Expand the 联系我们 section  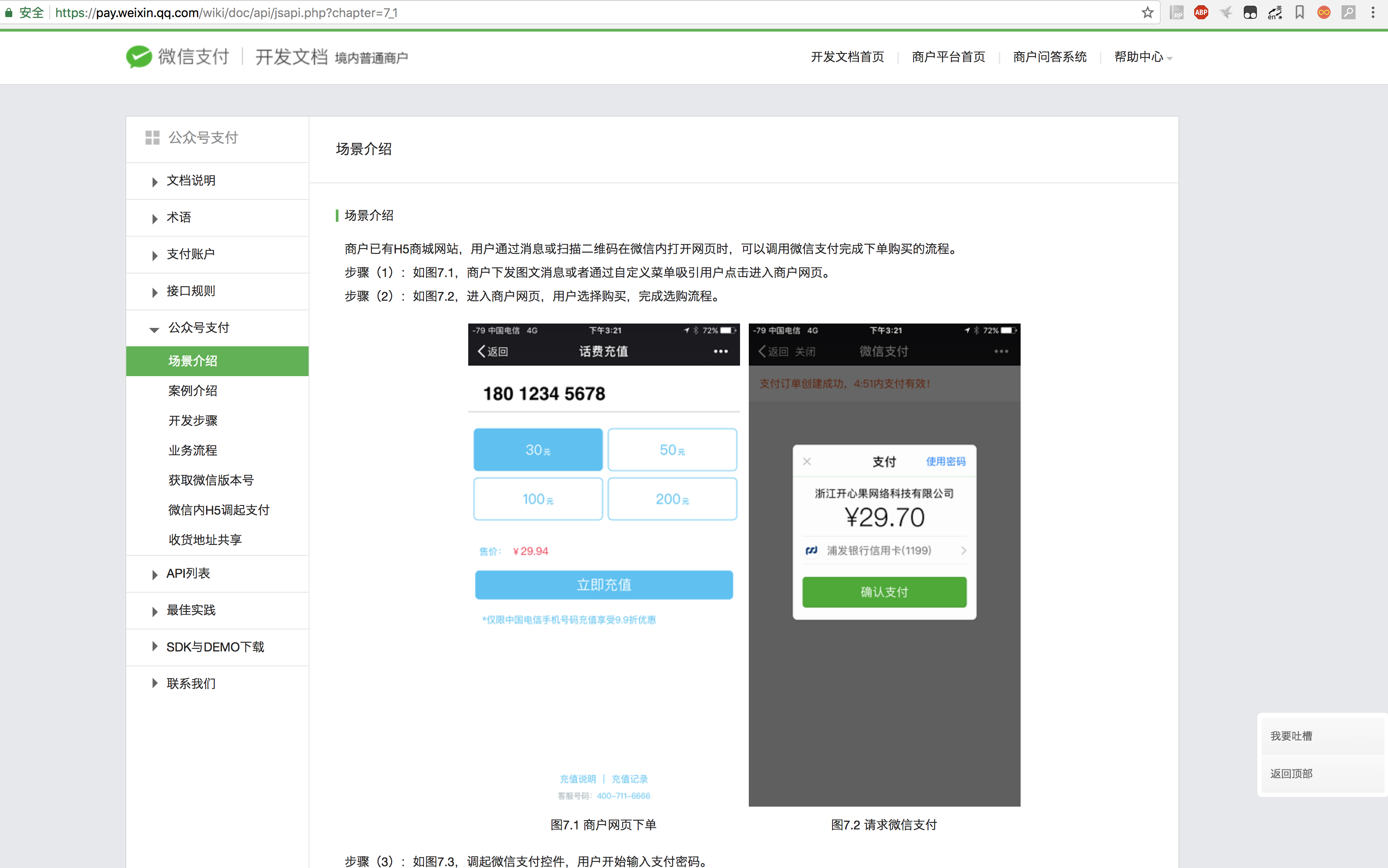[x=217, y=684]
